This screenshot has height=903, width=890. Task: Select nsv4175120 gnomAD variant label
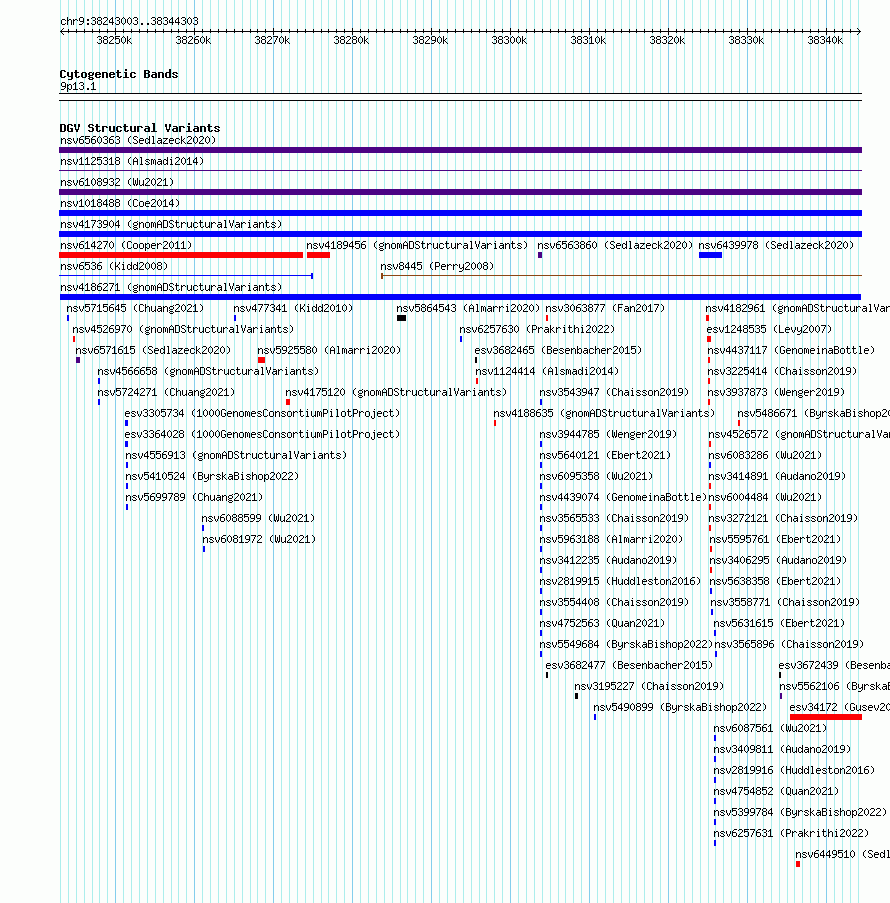point(396,393)
